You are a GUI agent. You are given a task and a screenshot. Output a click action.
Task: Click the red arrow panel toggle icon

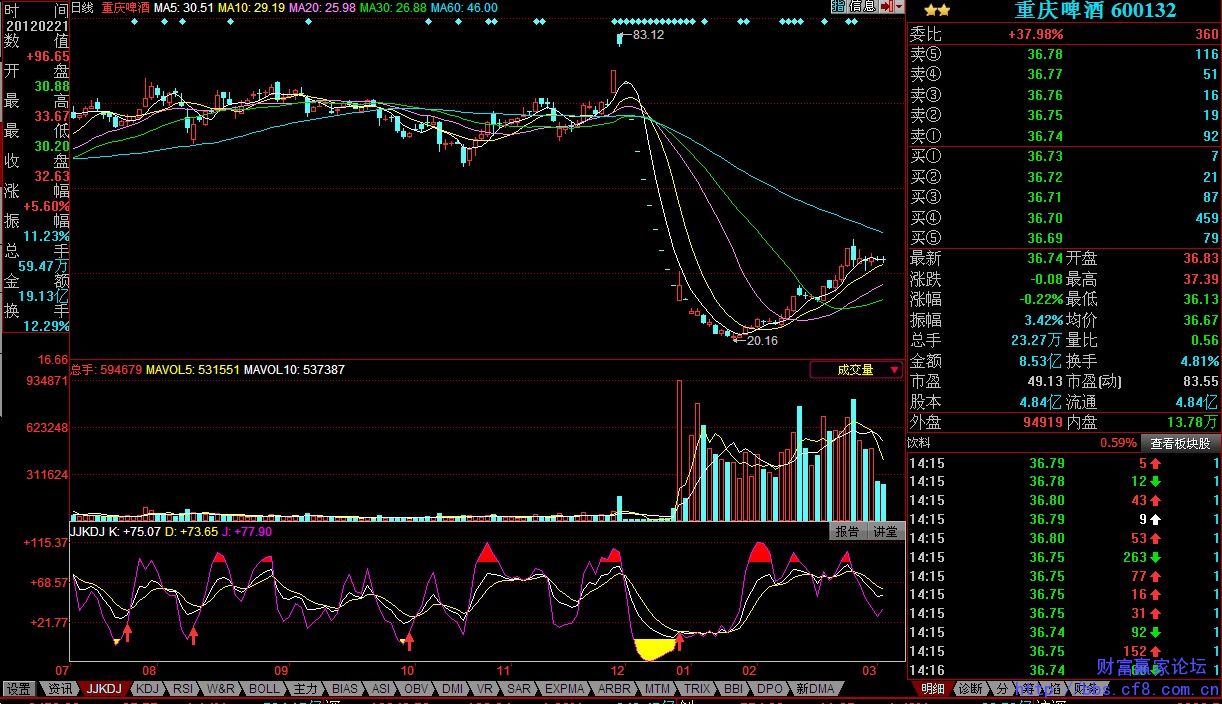(886, 7)
